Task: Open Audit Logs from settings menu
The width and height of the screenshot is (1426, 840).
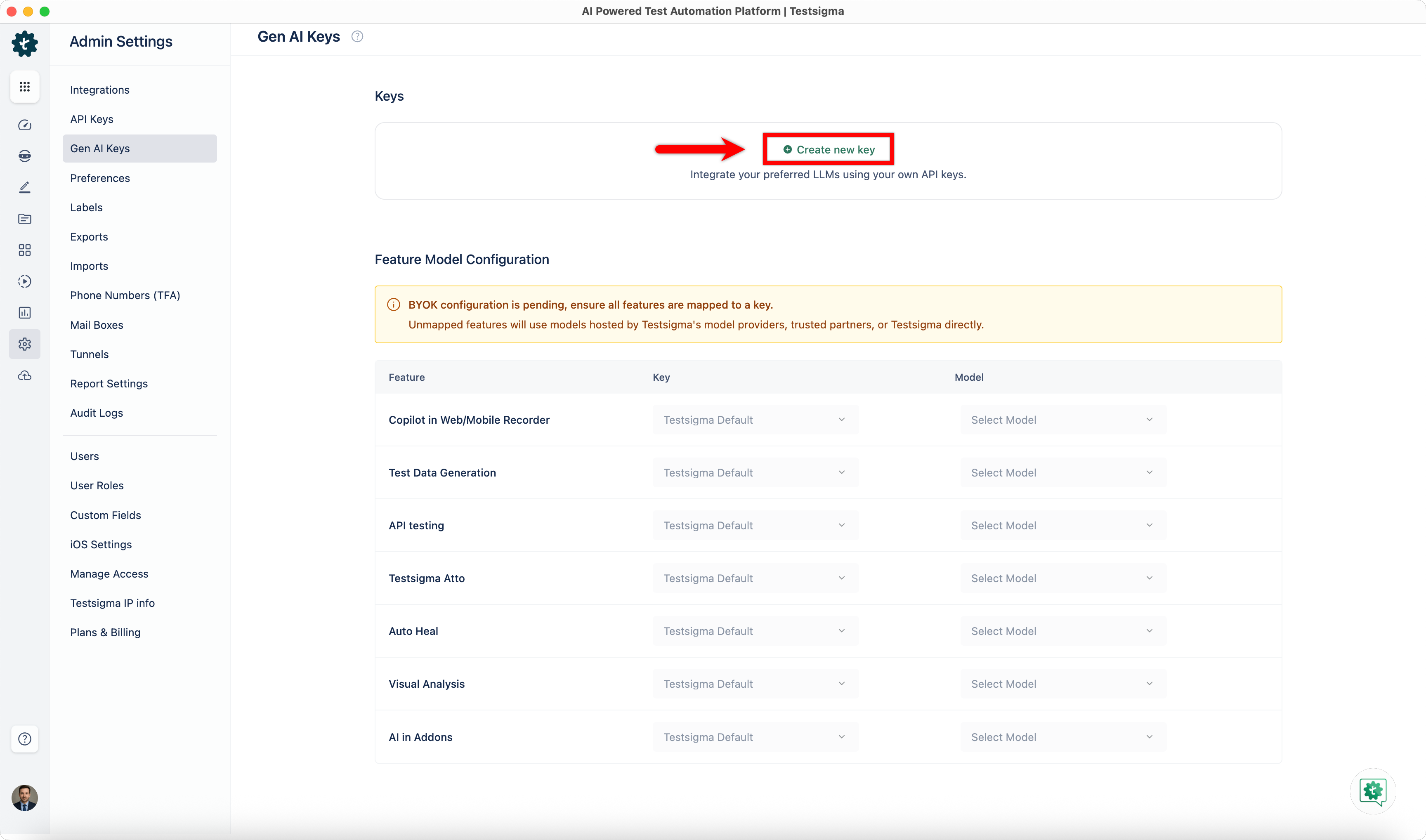Action: coord(96,413)
